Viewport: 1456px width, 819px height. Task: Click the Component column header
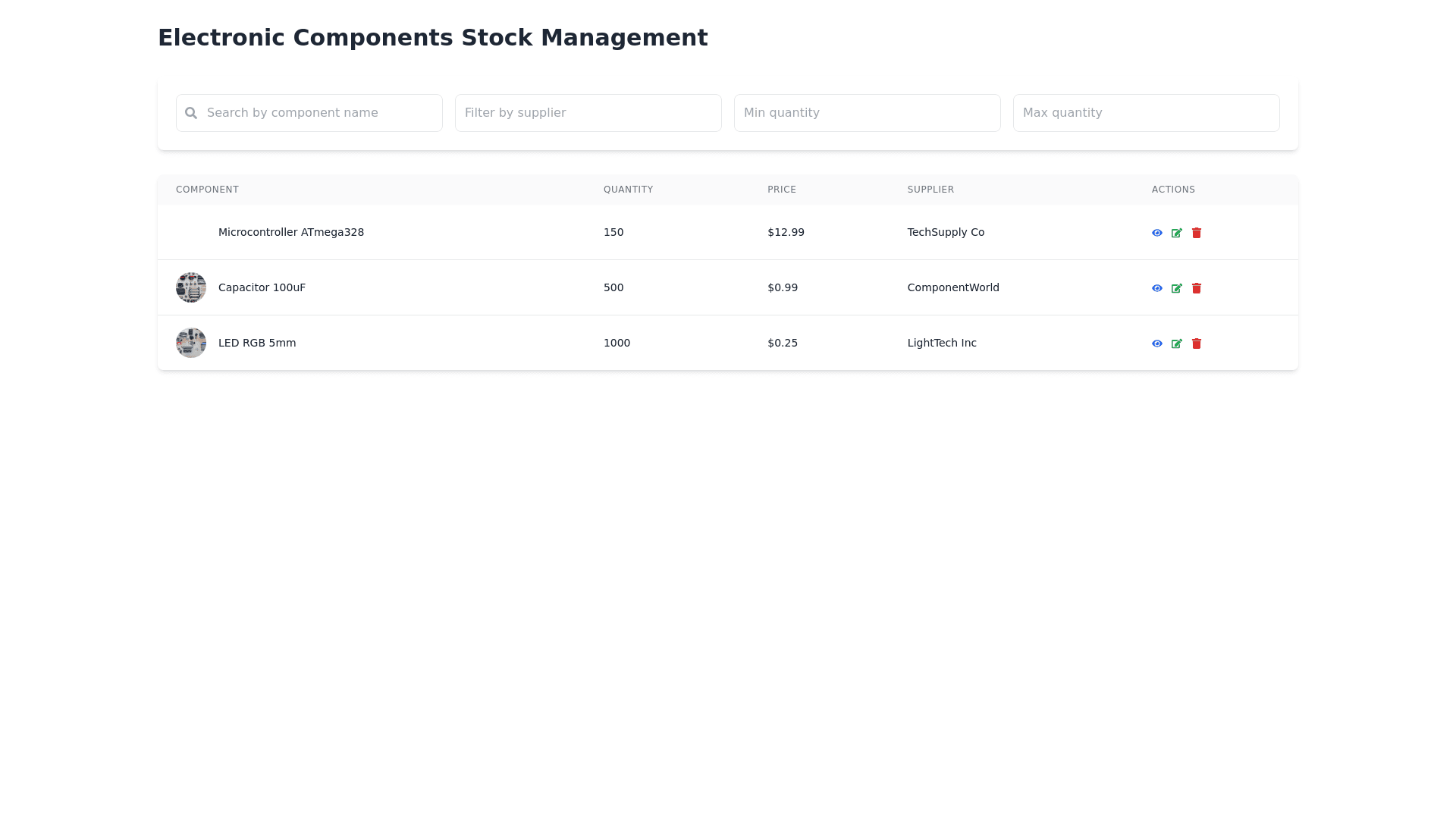tap(207, 190)
